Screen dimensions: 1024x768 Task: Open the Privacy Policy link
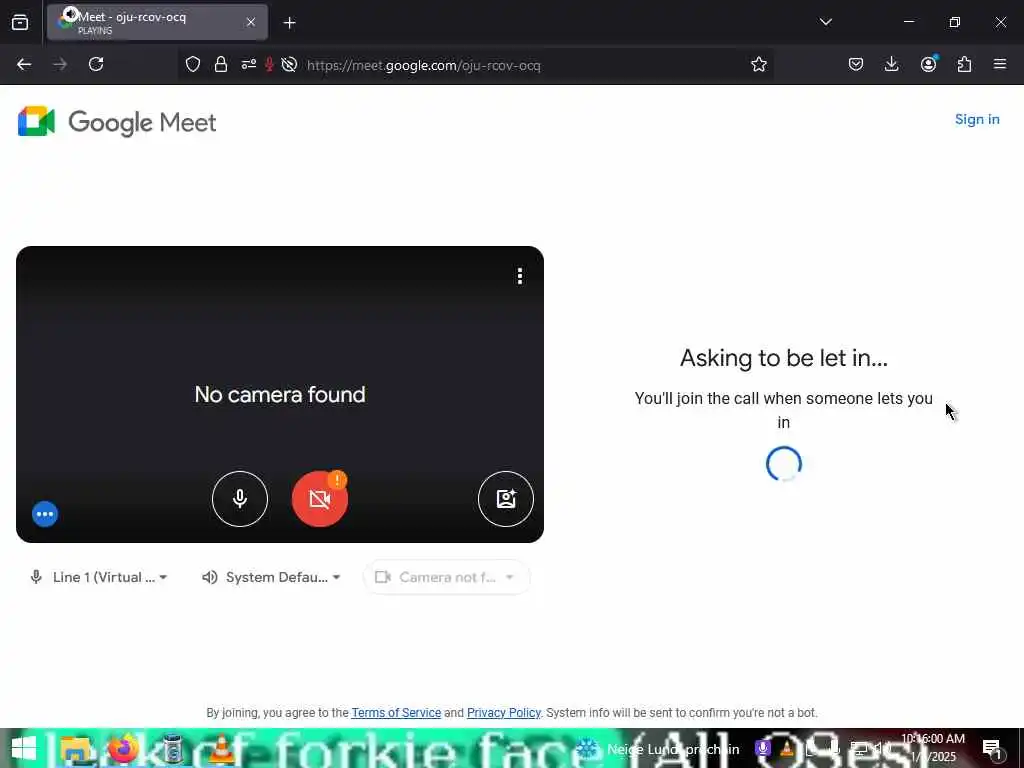click(504, 712)
